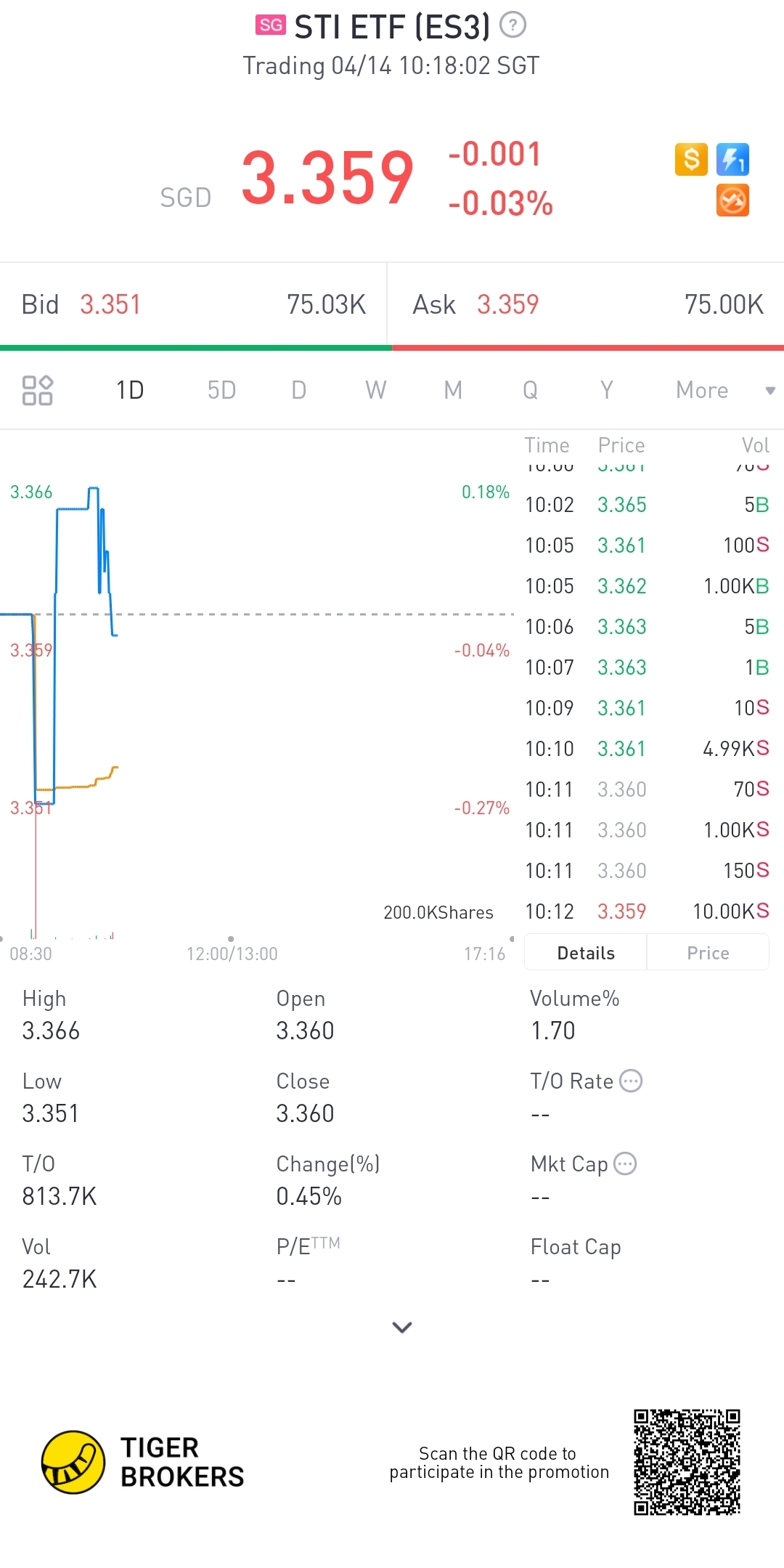Switch to the 5D chart tab
Screen dimensions: 784x1568
[x=221, y=390]
